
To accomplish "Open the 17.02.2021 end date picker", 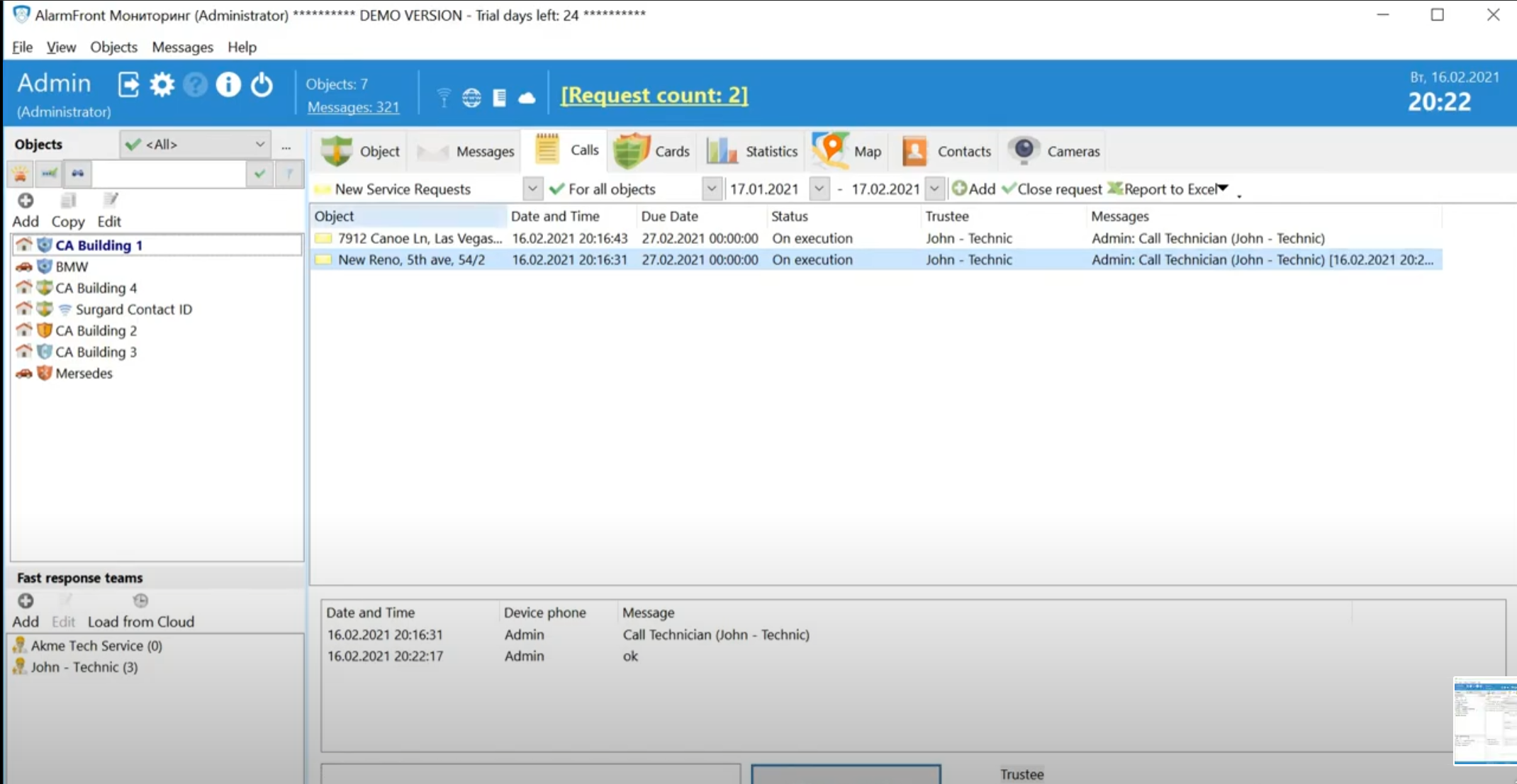I will tap(934, 189).
